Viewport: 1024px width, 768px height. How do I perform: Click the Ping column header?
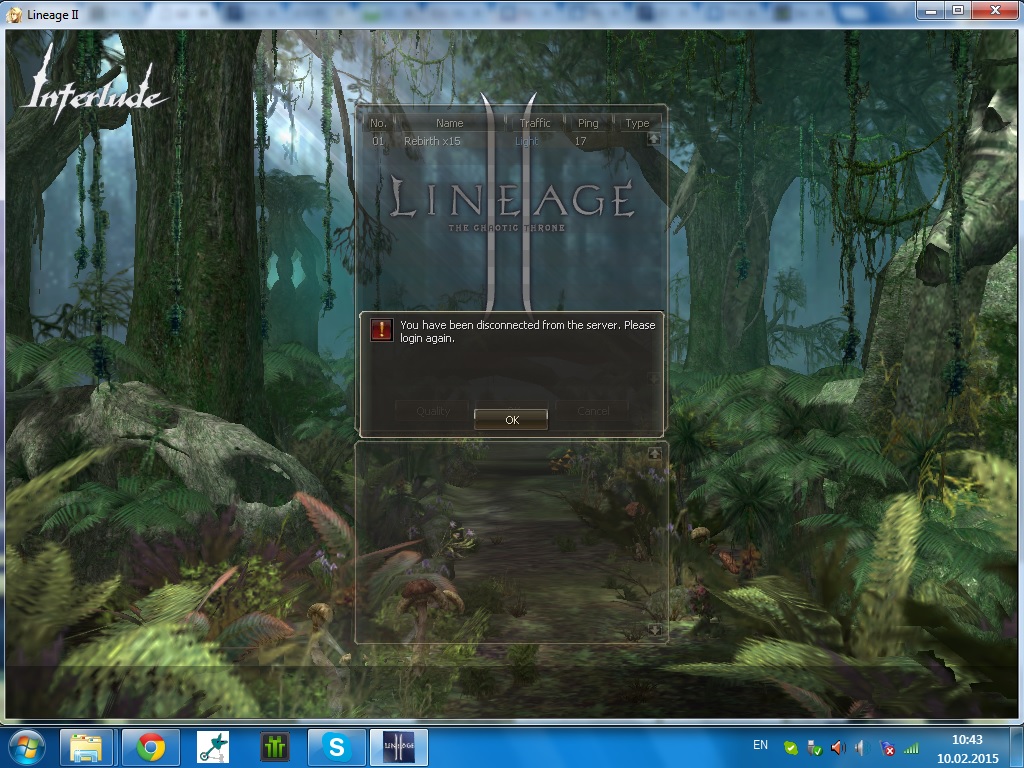coord(588,123)
